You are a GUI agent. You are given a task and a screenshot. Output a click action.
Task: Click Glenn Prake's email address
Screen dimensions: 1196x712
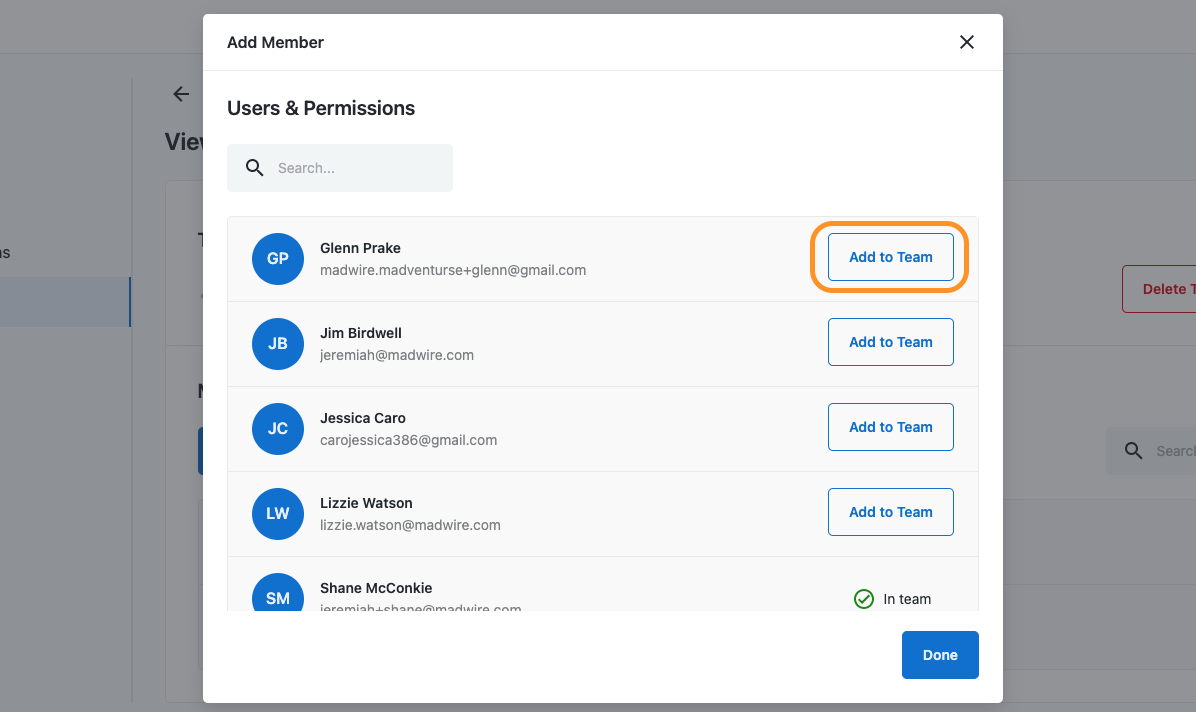pyautogui.click(x=453, y=270)
